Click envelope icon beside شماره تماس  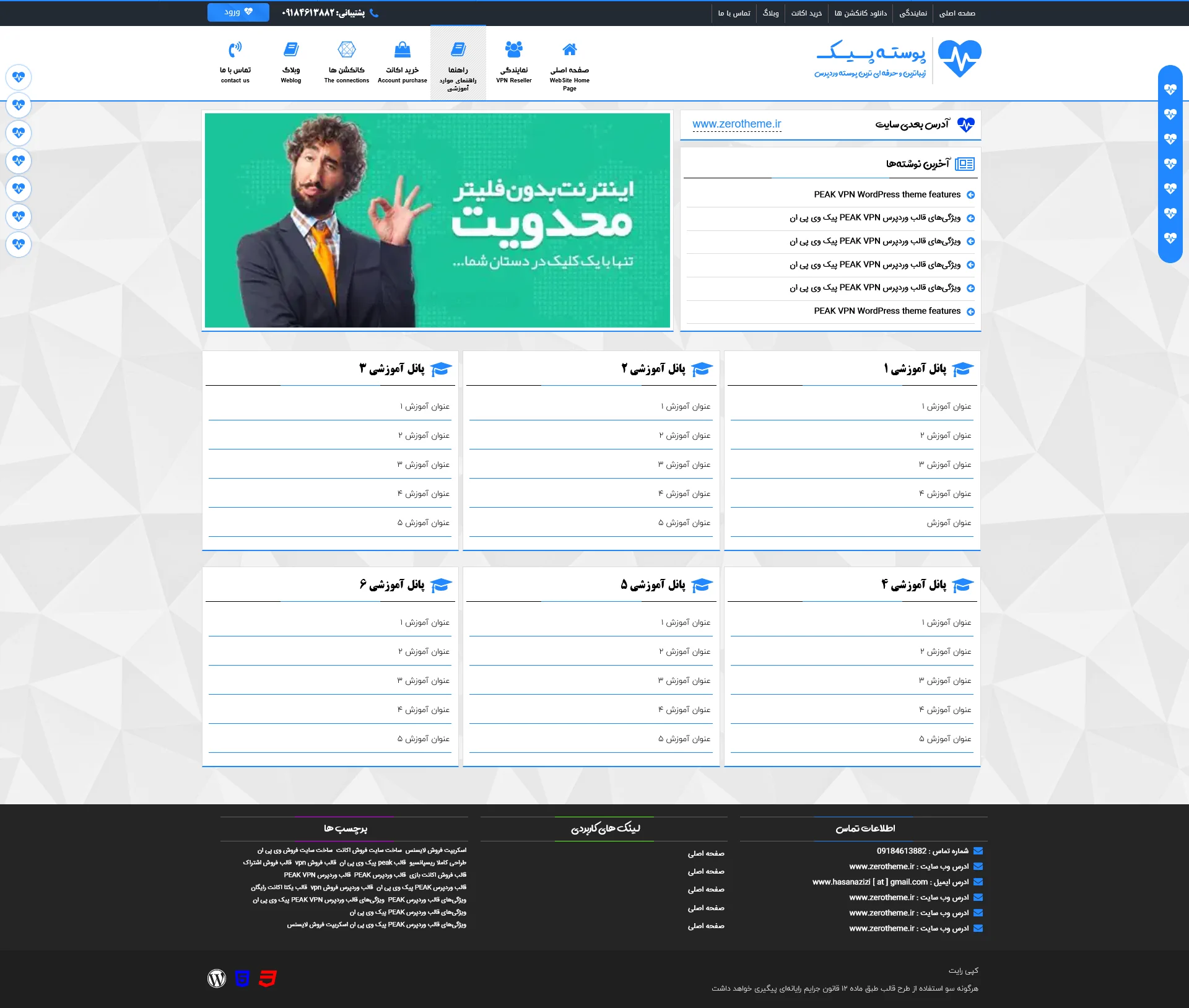(978, 851)
